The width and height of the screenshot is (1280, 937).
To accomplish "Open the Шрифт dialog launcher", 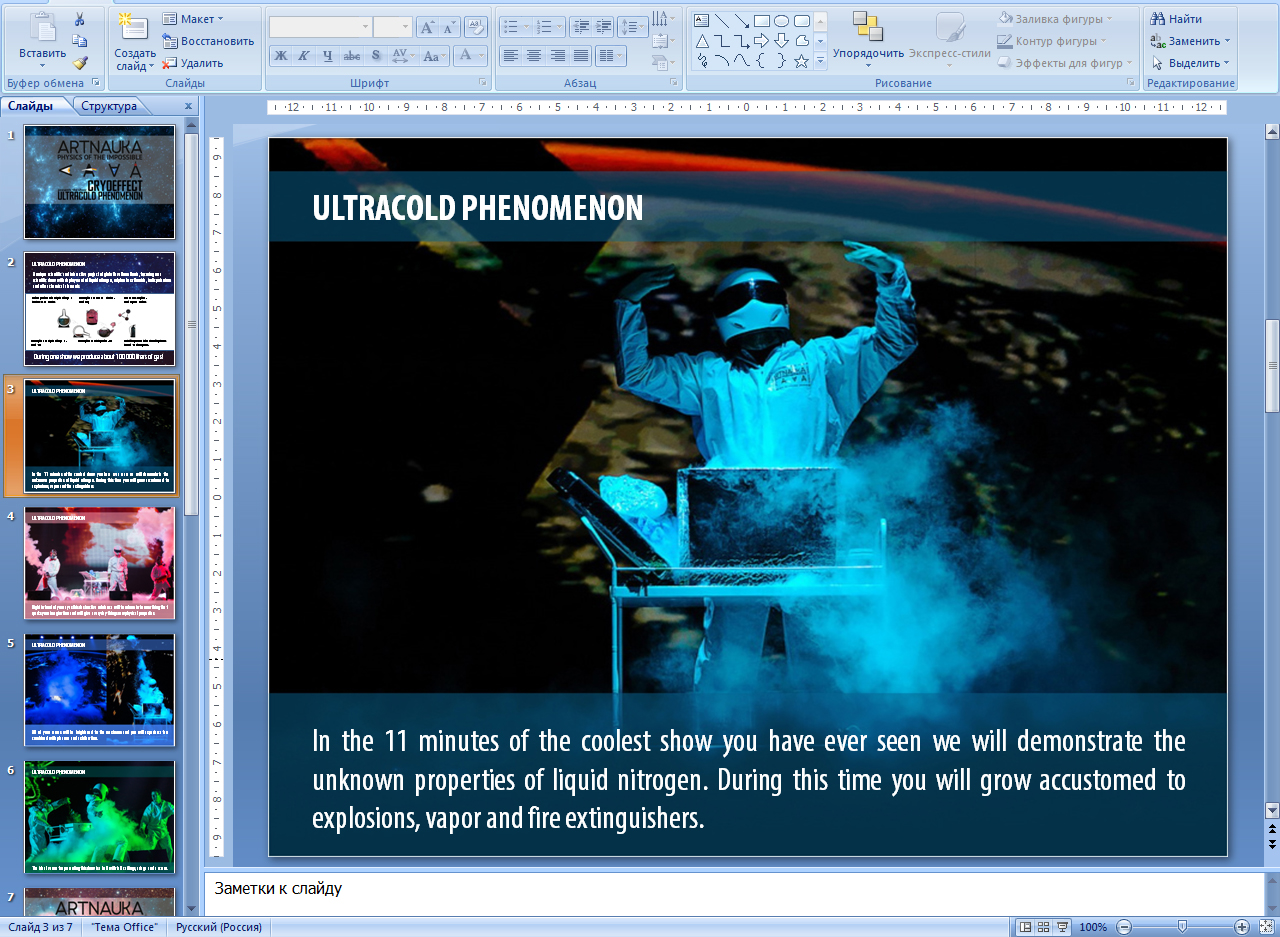I will [x=483, y=83].
